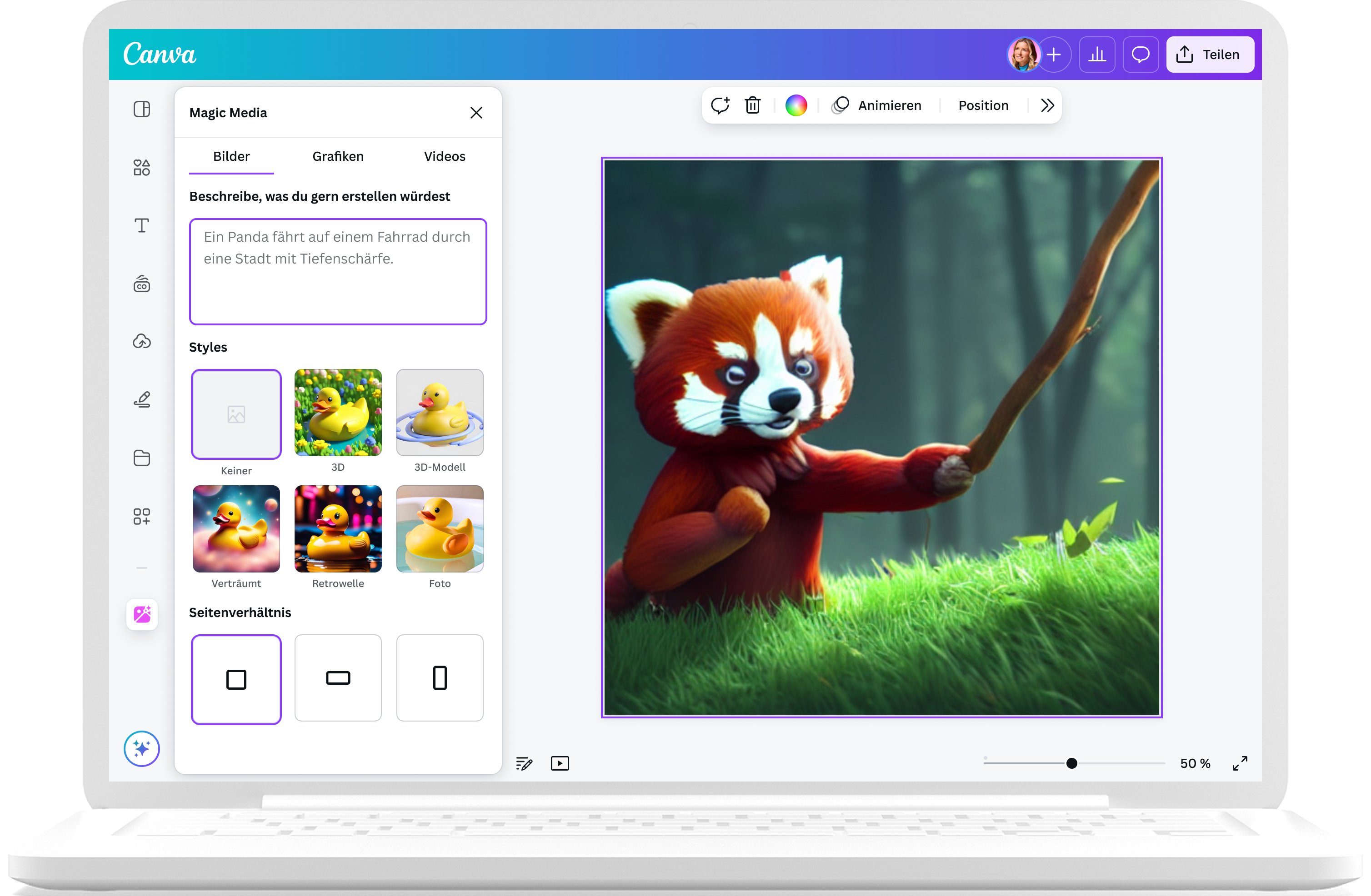Open the Uploads cloud icon
Viewport: 1371px width, 896px height.
(142, 342)
